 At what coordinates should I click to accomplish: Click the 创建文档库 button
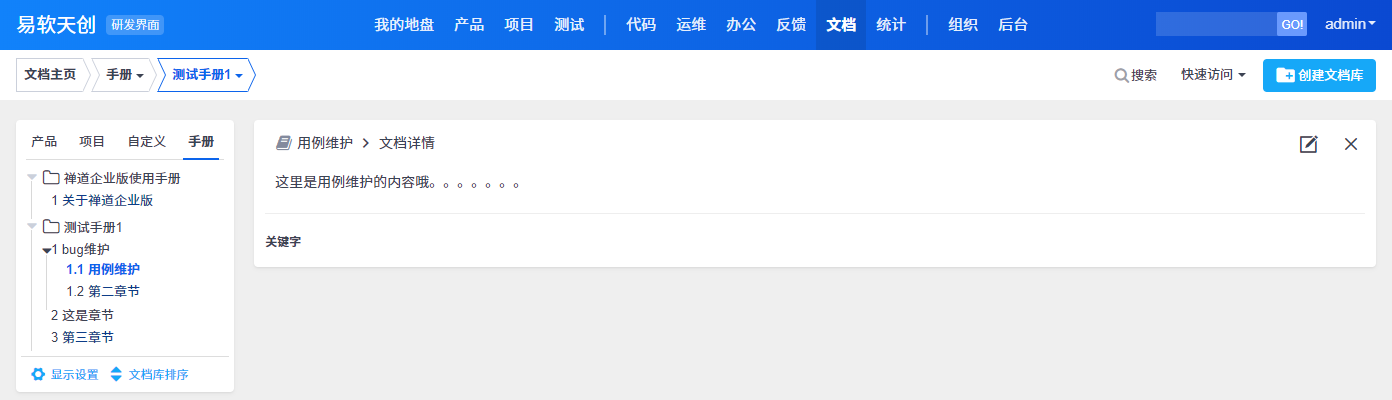pyautogui.click(x=1319, y=75)
